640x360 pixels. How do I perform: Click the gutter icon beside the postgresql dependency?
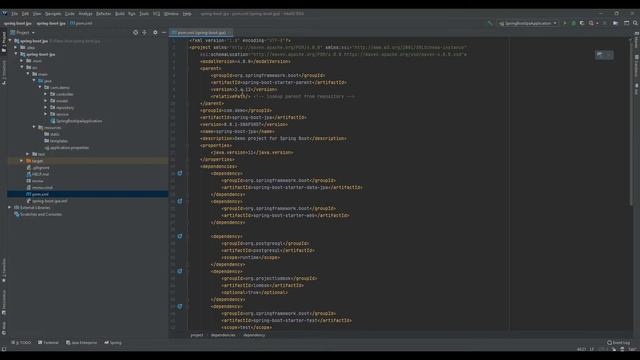coord(180,236)
